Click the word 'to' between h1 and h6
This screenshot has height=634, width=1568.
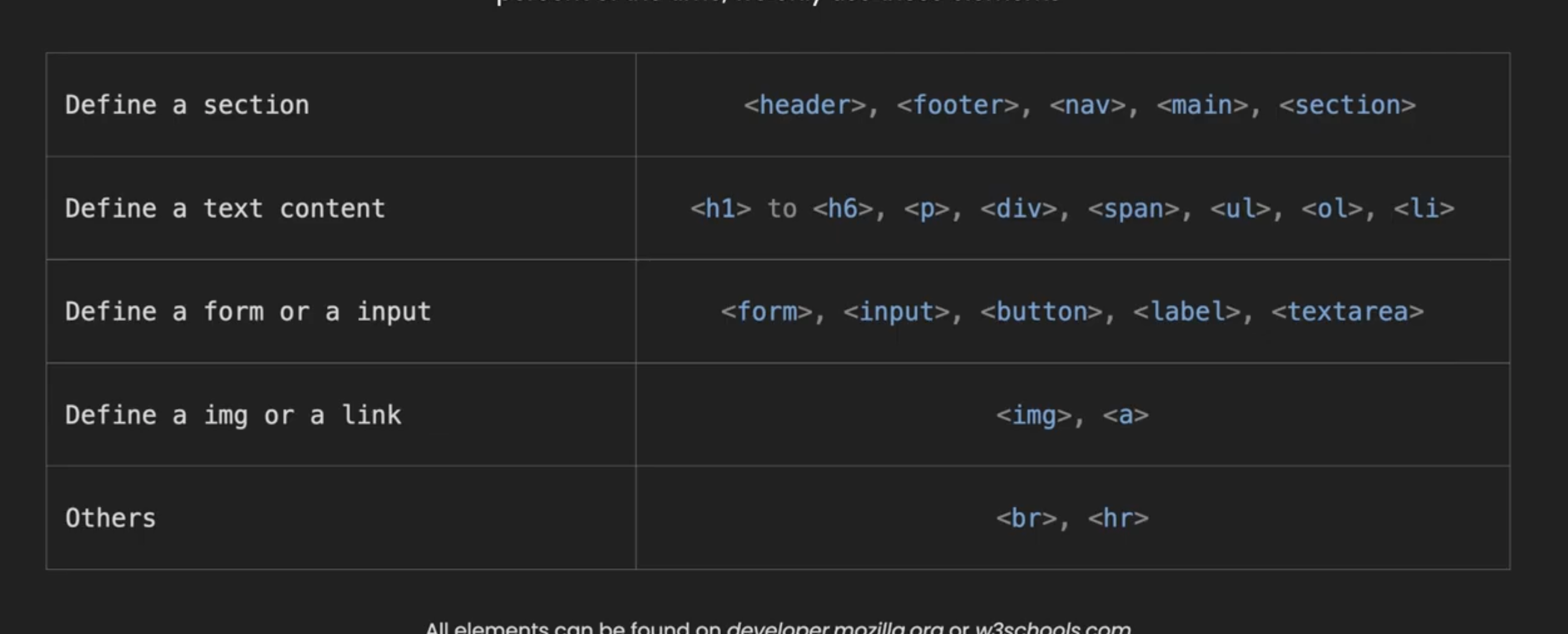coord(782,209)
